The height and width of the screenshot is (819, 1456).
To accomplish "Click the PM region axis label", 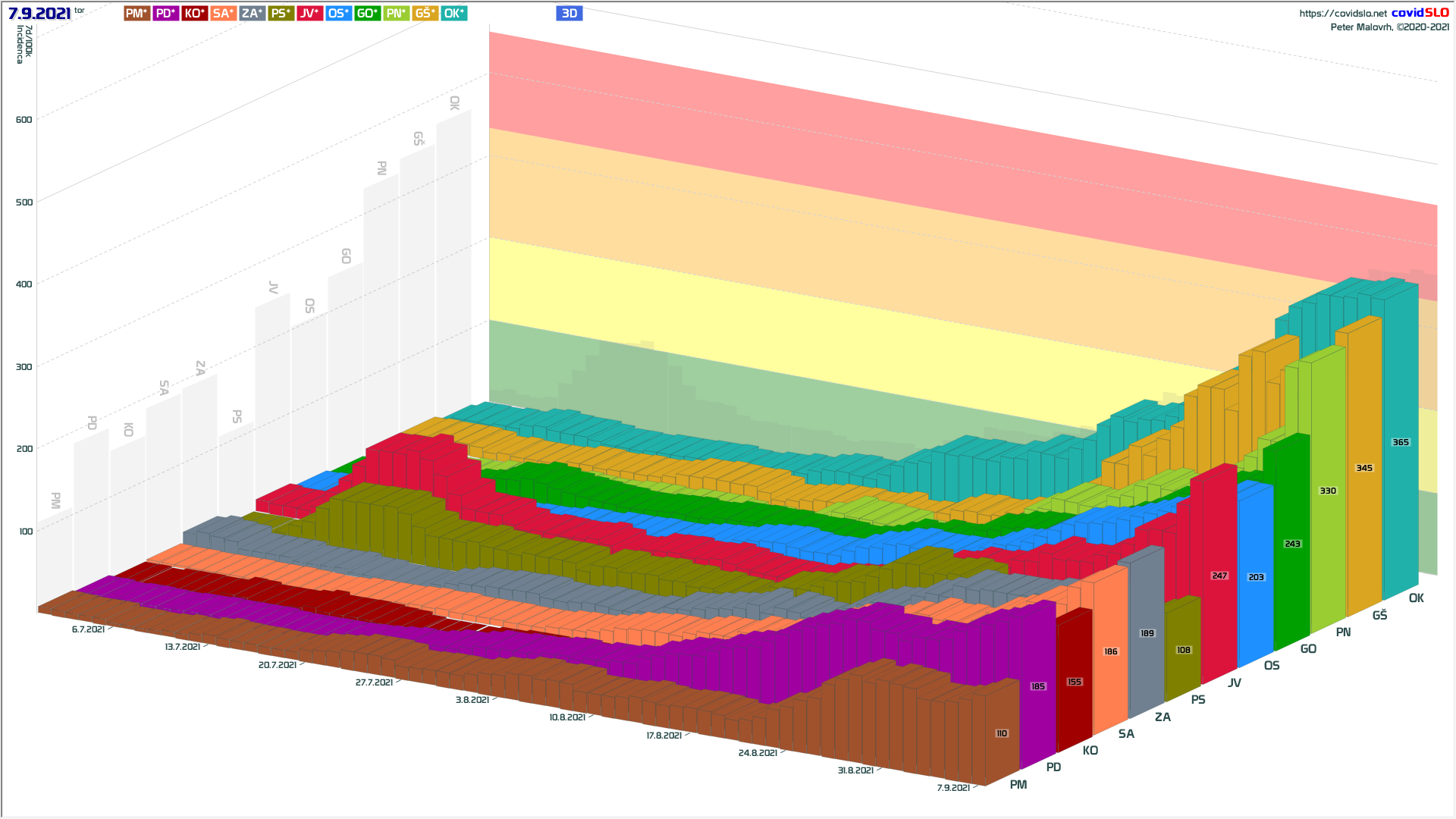I will point(1018,785).
